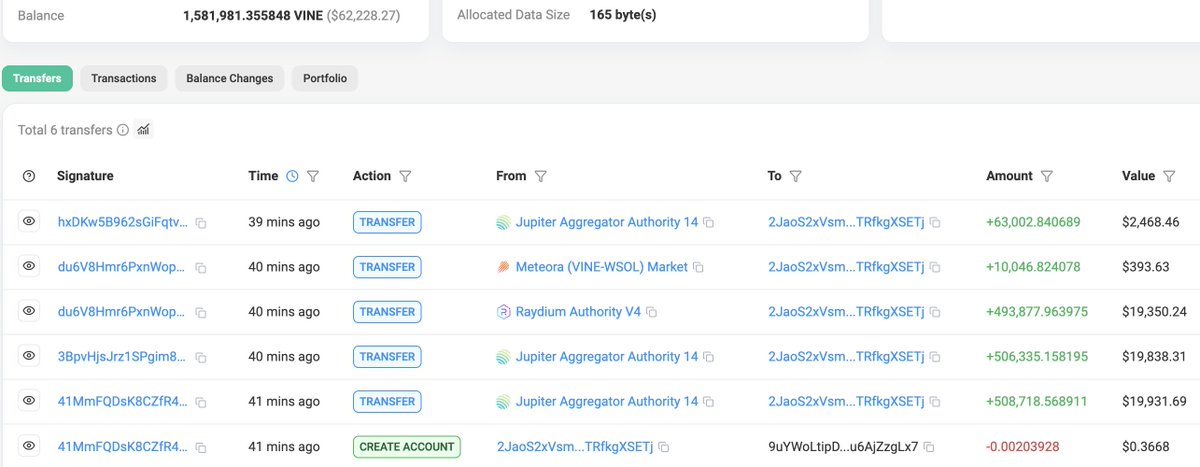The height and width of the screenshot is (467, 1200).
Task: Open the From column filter
Action: tap(540, 176)
